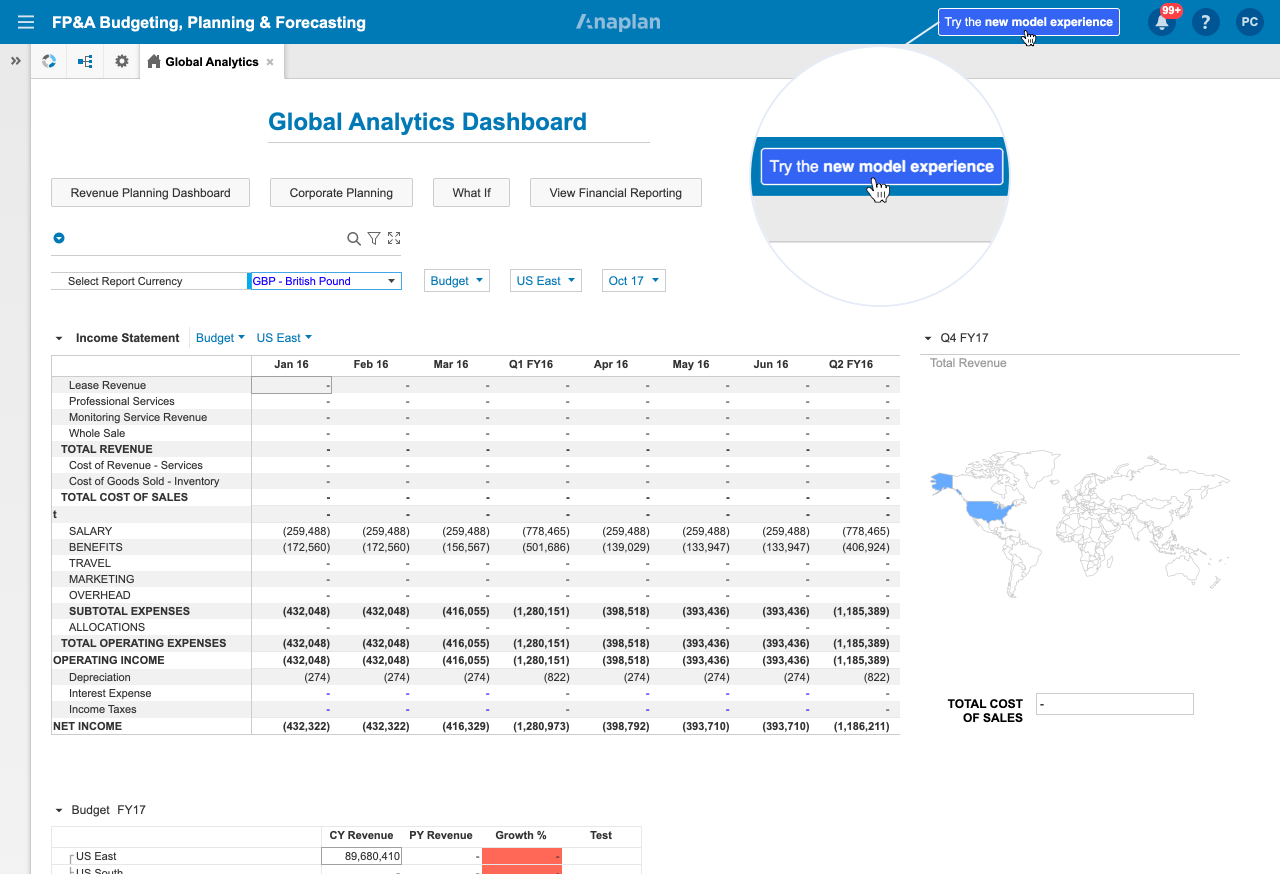Open US East dropdown in Income Statement header
Viewport: 1280px width, 874px height.
click(284, 338)
